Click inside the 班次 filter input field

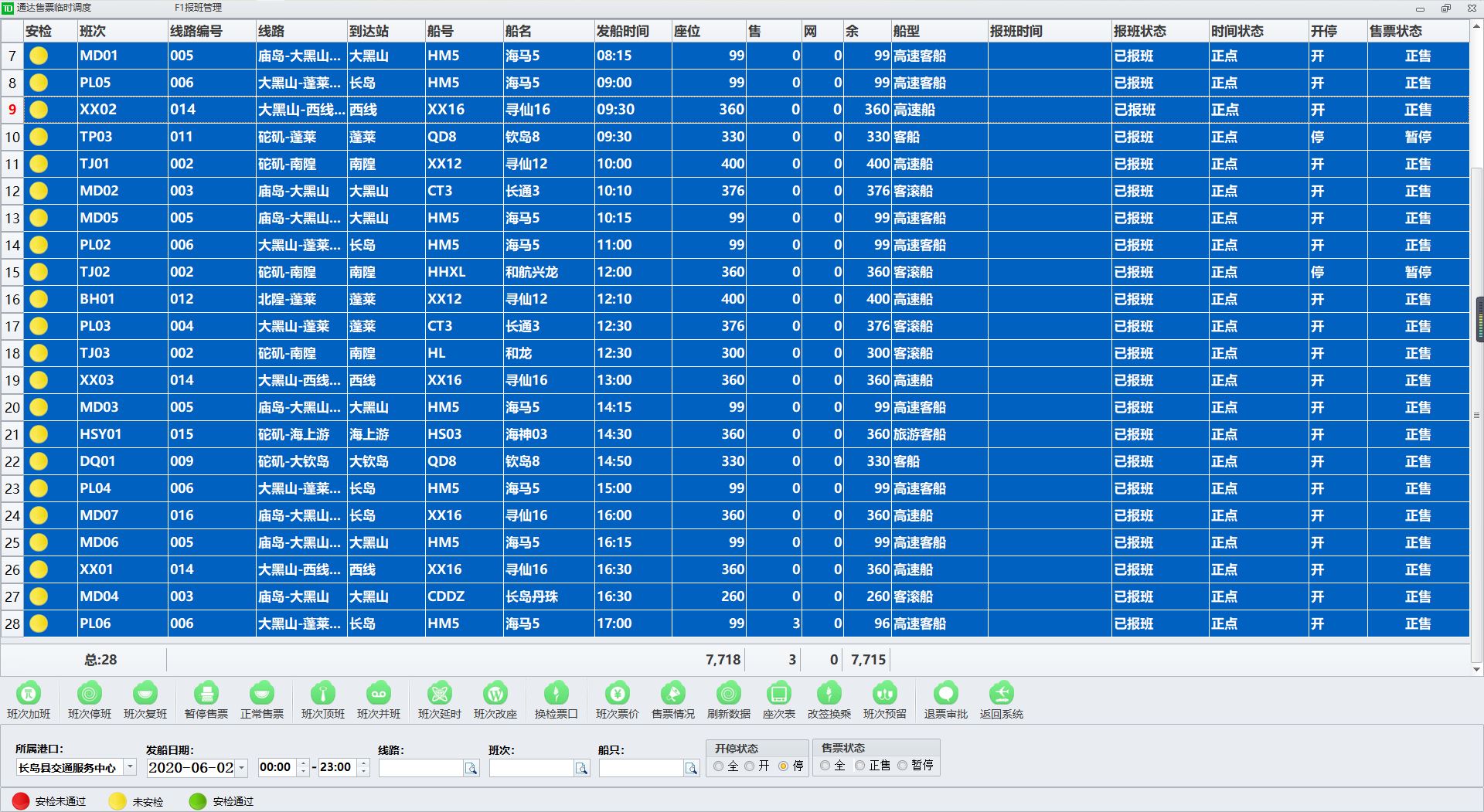pyautogui.click(x=531, y=768)
